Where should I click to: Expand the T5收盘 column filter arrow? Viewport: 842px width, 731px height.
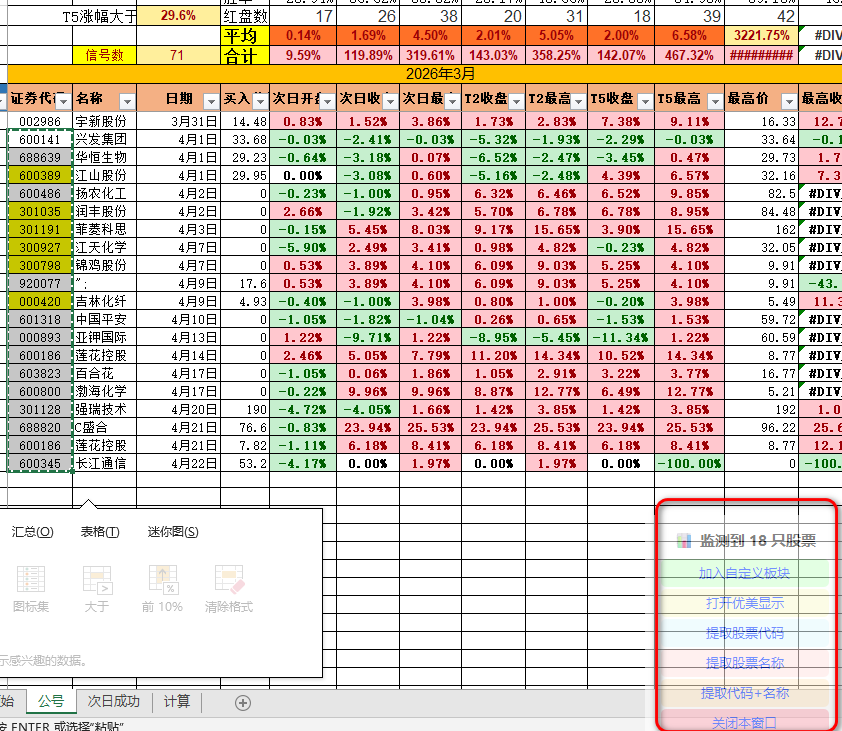click(x=644, y=100)
